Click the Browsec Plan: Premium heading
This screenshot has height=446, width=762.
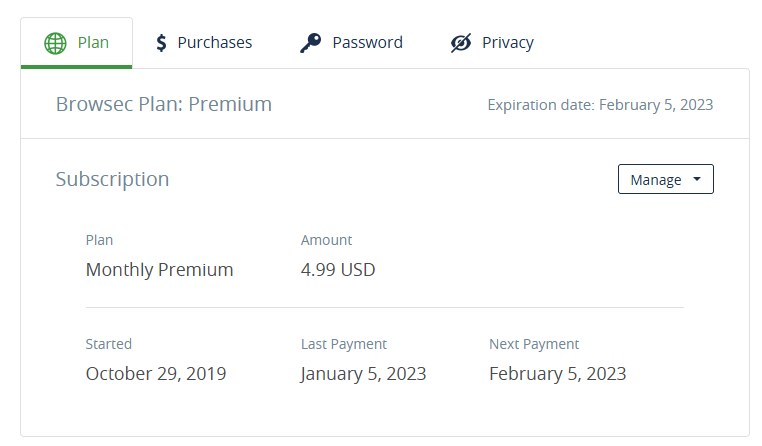click(x=164, y=104)
